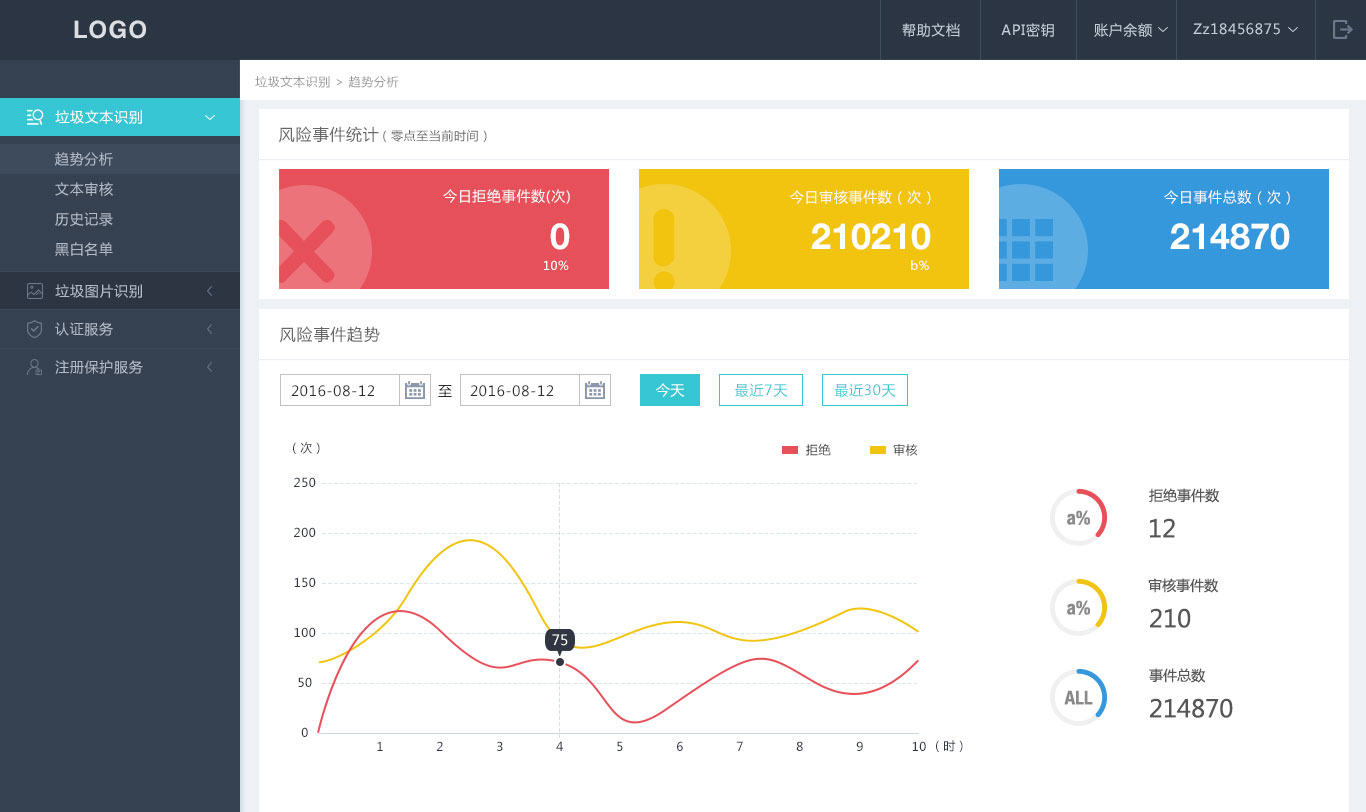The image size is (1366, 812).
Task: Open the start date calendar icon
Action: pos(415,390)
